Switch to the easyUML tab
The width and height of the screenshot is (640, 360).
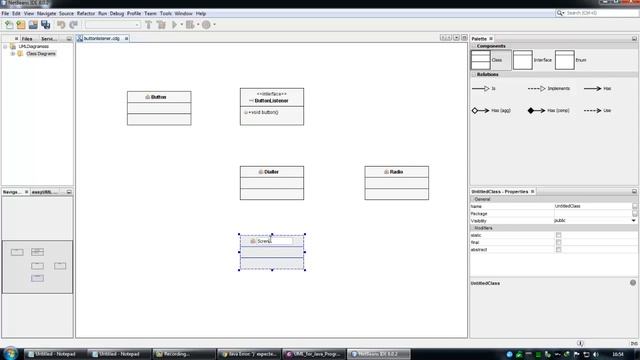pos(45,192)
